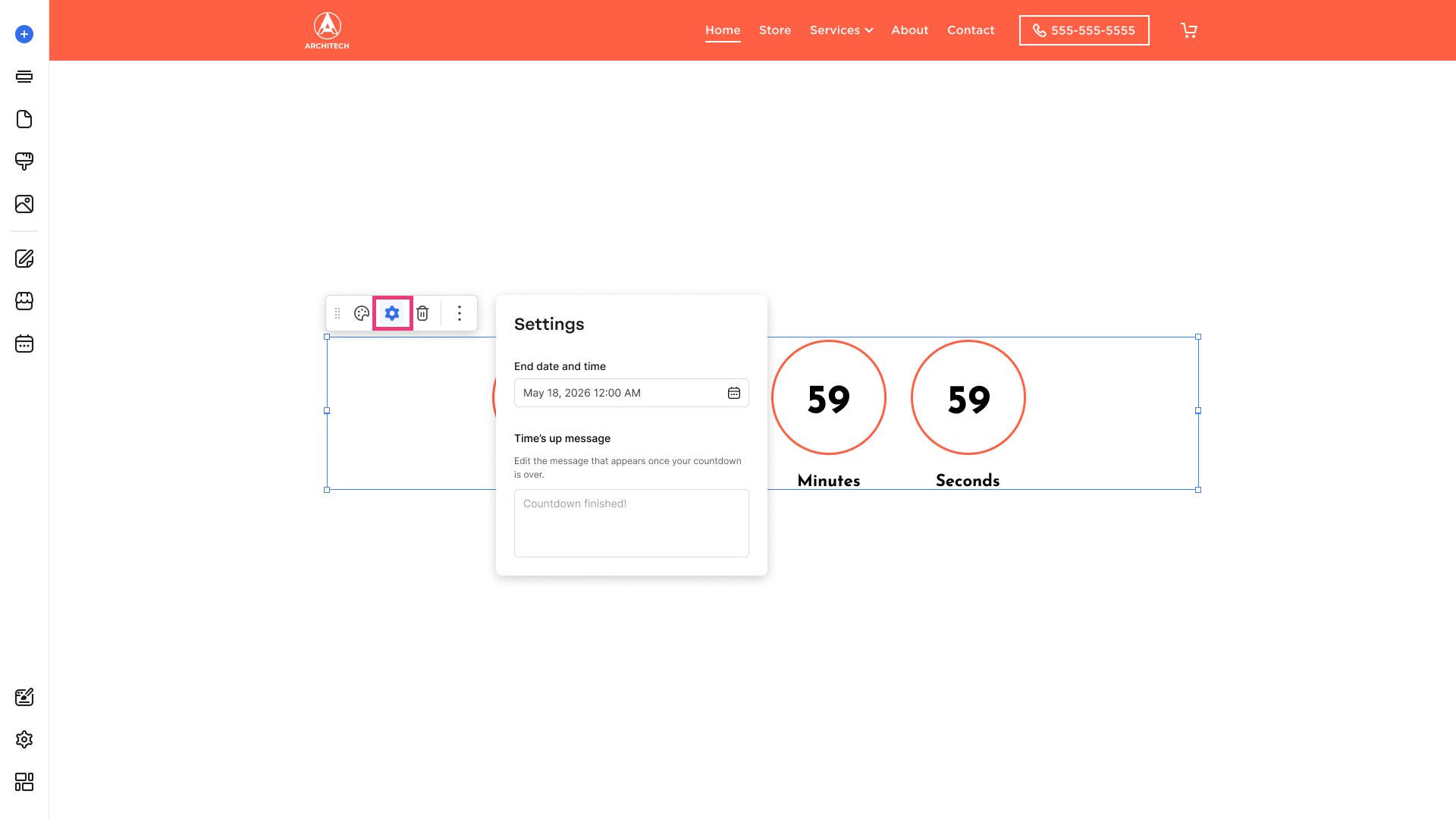This screenshot has width=1456, height=819.
Task: Open the more options three-dot menu
Action: pos(460,313)
